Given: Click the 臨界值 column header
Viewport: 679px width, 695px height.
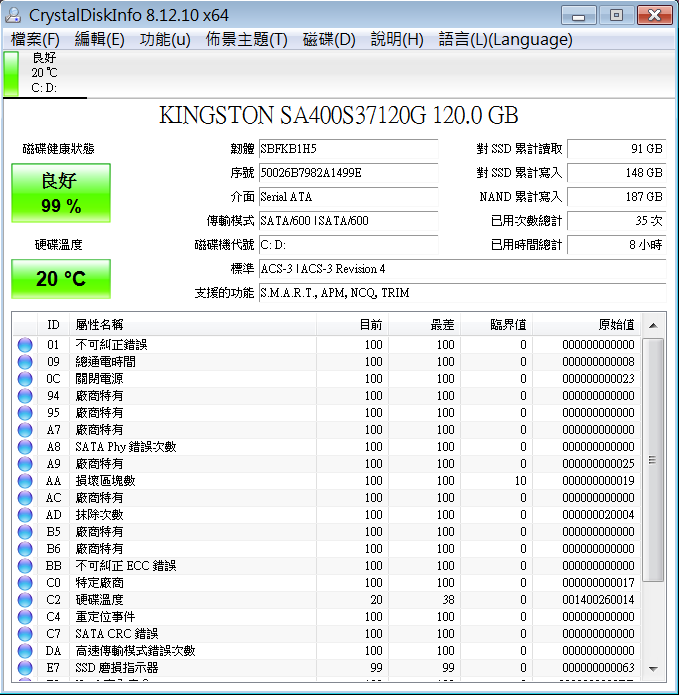Looking at the screenshot, I should [x=496, y=325].
